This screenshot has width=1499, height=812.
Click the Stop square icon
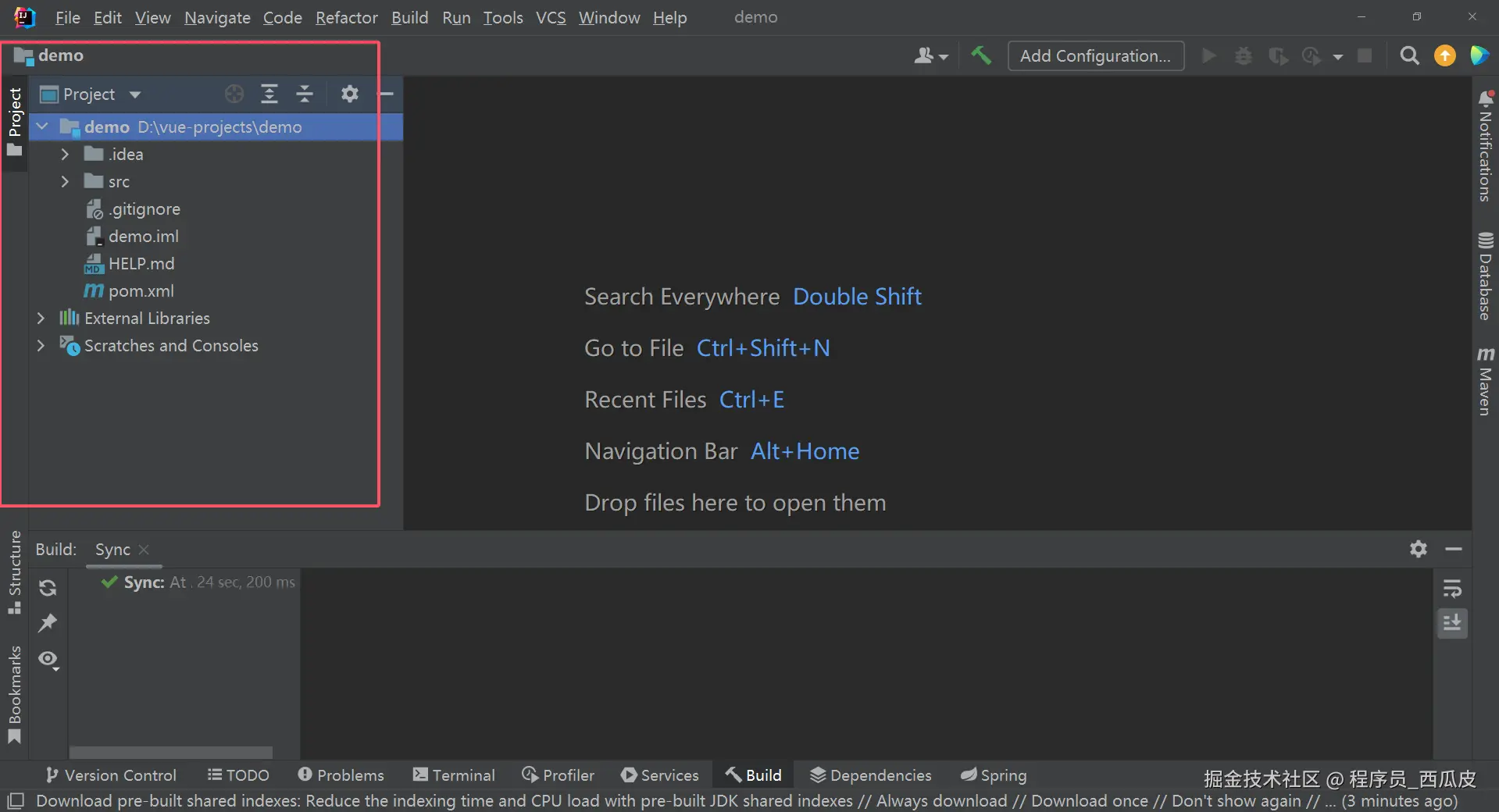(x=1365, y=55)
